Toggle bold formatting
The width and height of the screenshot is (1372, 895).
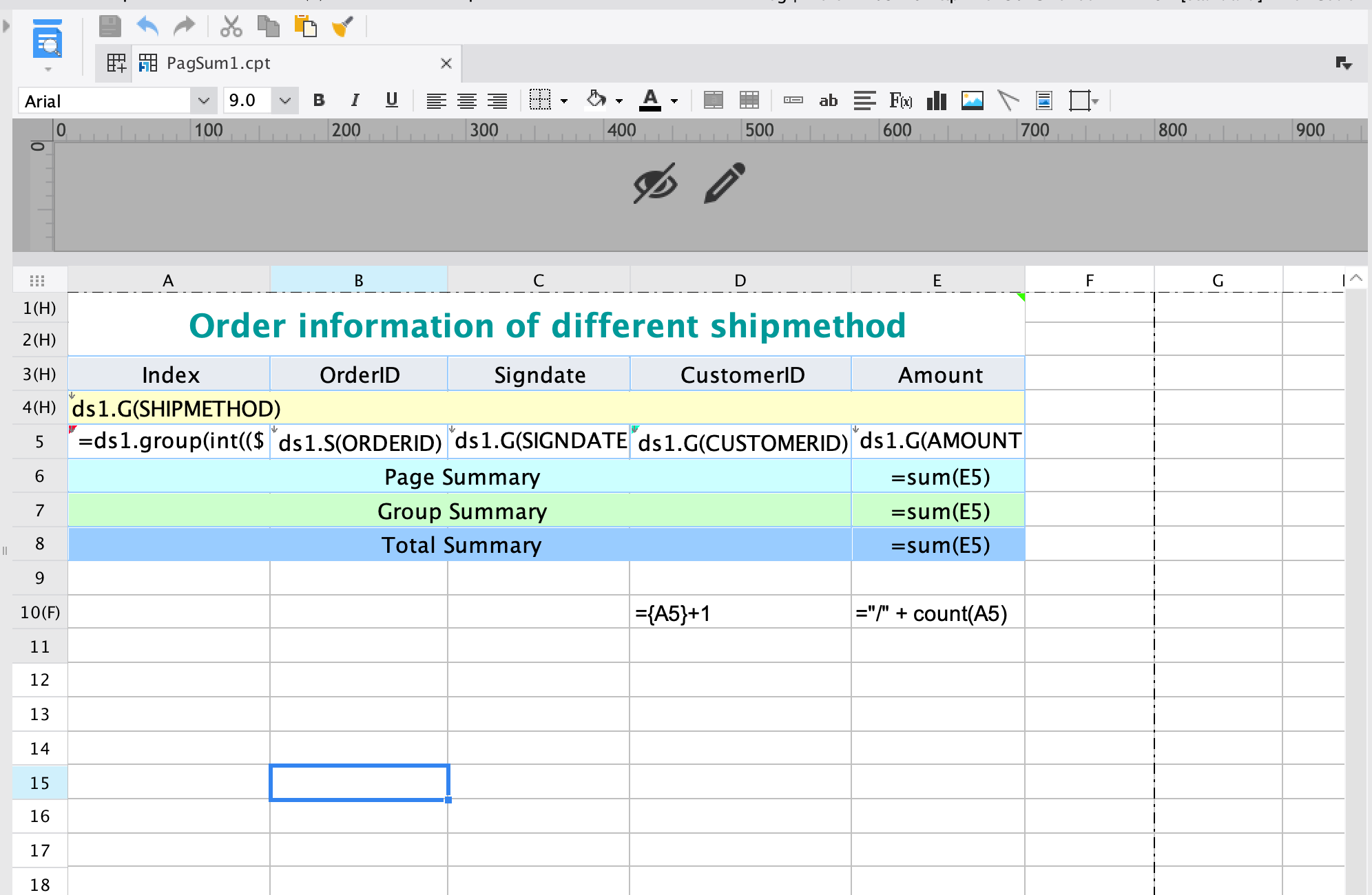(318, 101)
